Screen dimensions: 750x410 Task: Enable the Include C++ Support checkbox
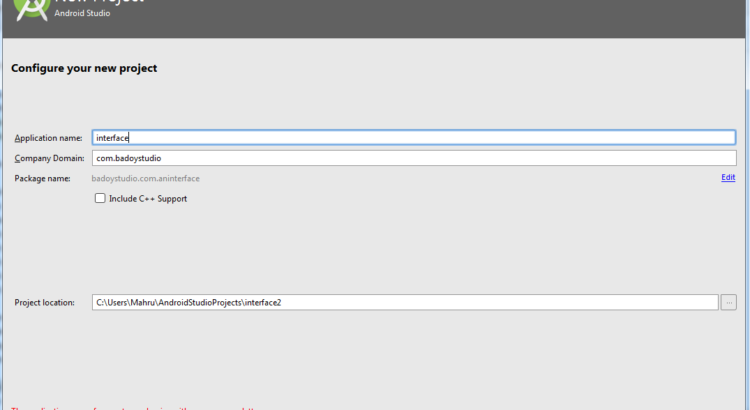click(x=100, y=198)
